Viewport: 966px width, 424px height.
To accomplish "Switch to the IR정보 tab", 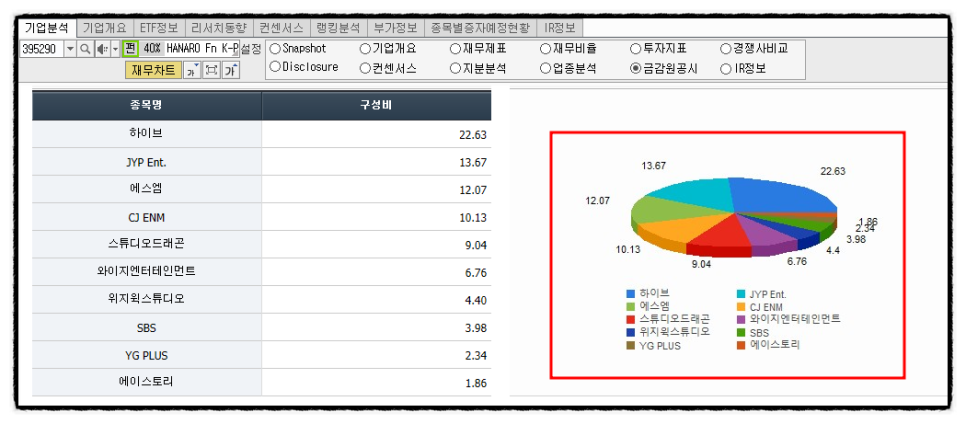I will (559, 28).
